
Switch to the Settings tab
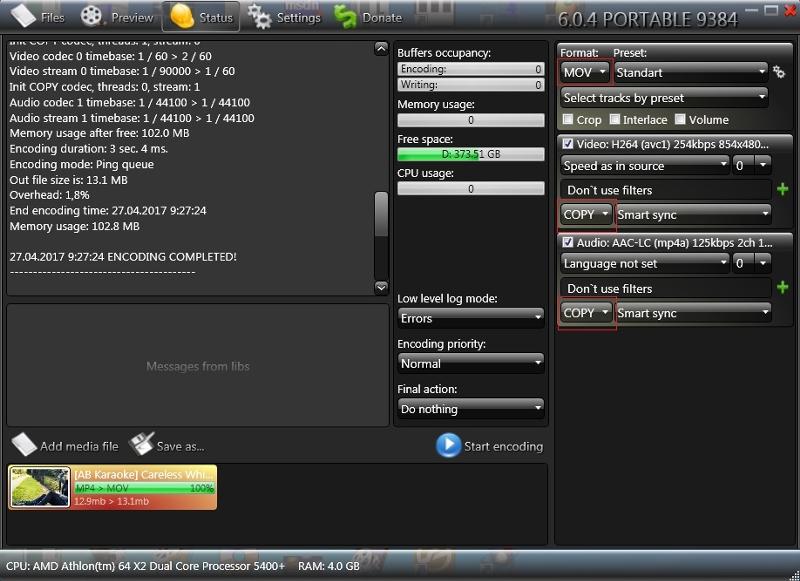point(285,16)
